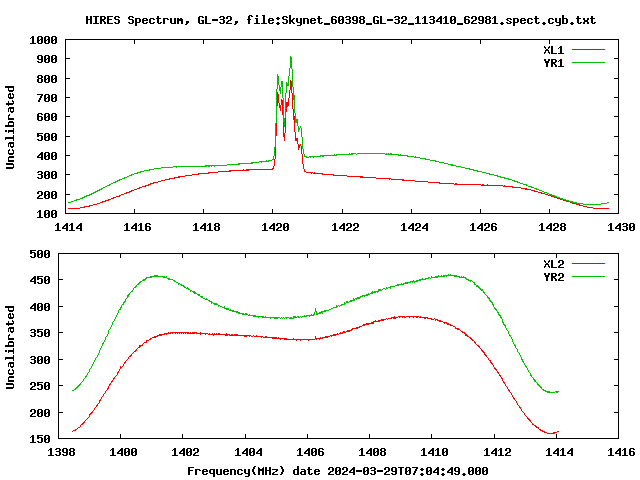Click the 1414 tick label on top x-axis

pos(68,227)
